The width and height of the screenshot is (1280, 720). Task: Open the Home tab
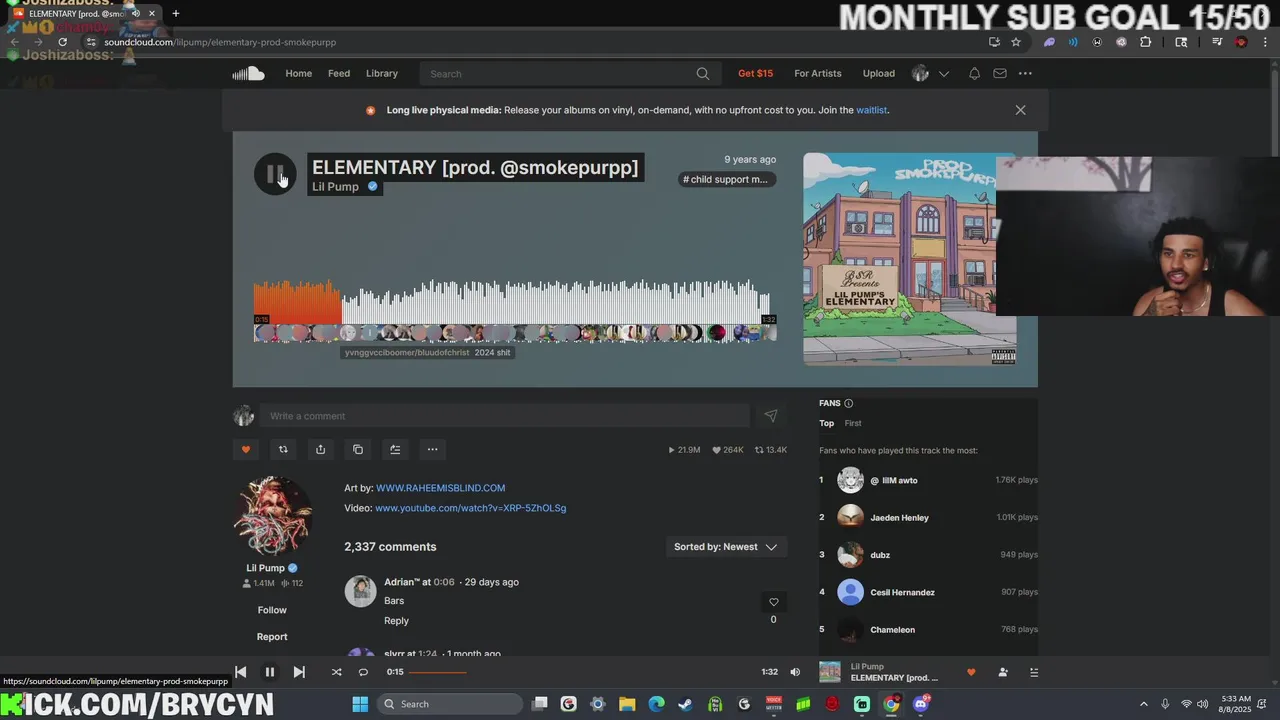coord(298,73)
